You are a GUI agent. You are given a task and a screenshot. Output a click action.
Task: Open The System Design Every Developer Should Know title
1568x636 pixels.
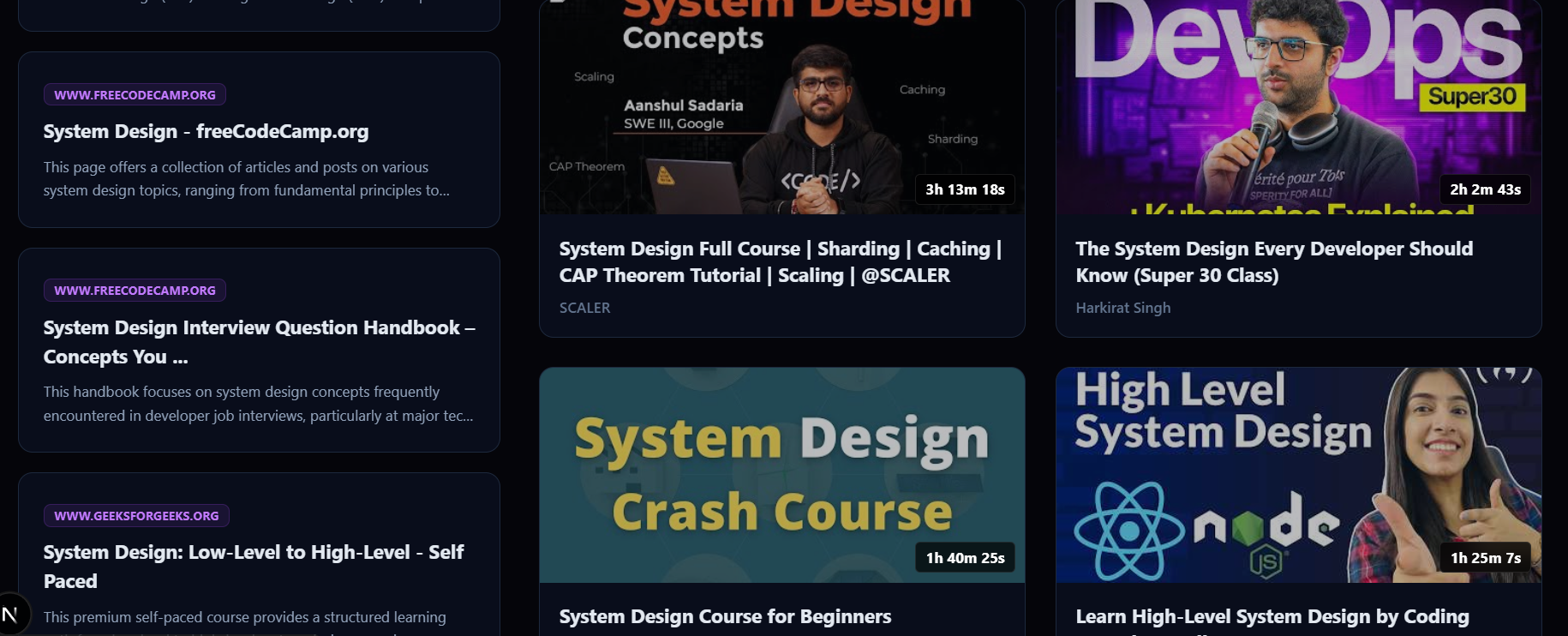pyautogui.click(x=1274, y=261)
